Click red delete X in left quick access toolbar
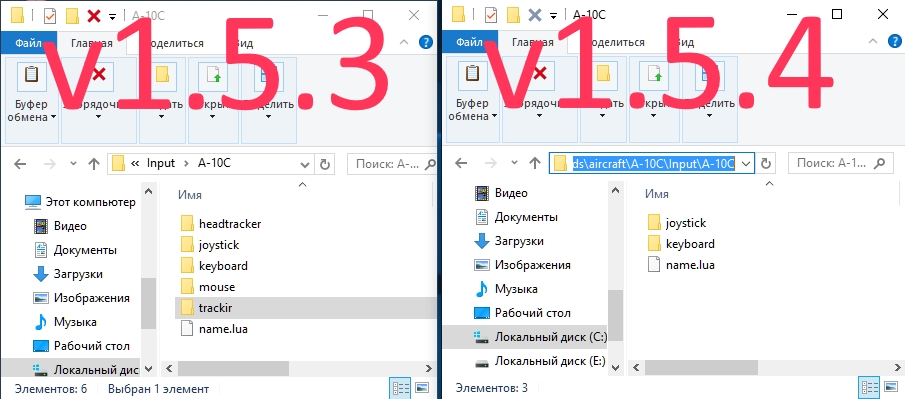The image size is (905, 399). pos(94,16)
